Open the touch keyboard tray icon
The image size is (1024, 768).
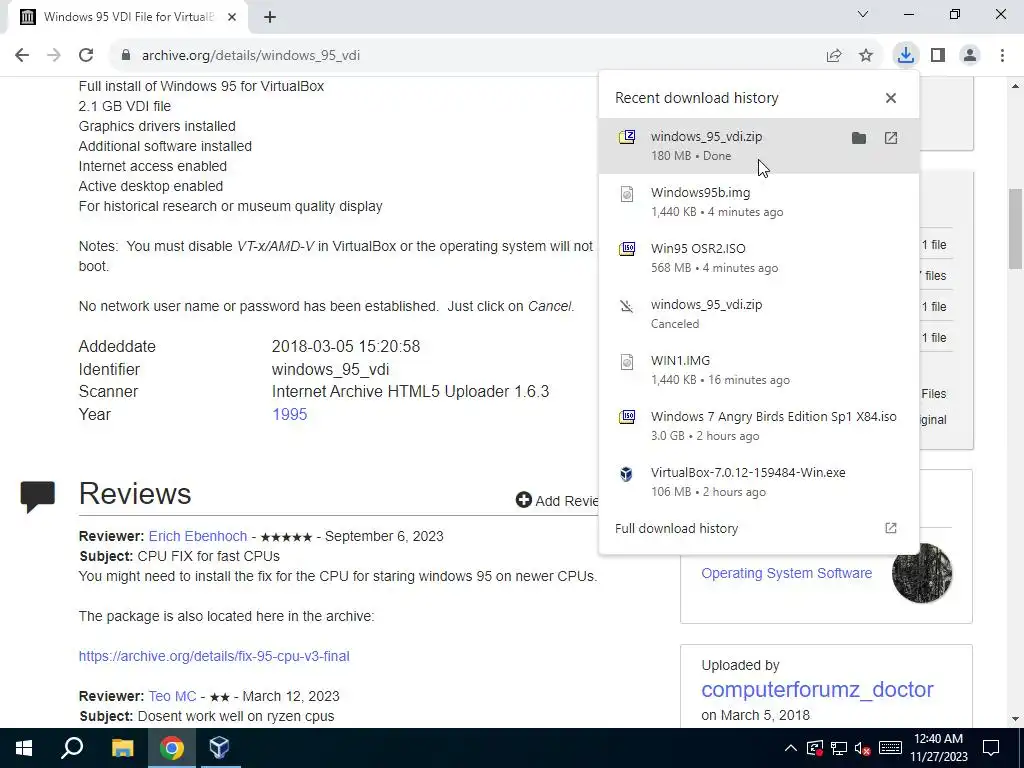tap(890, 748)
